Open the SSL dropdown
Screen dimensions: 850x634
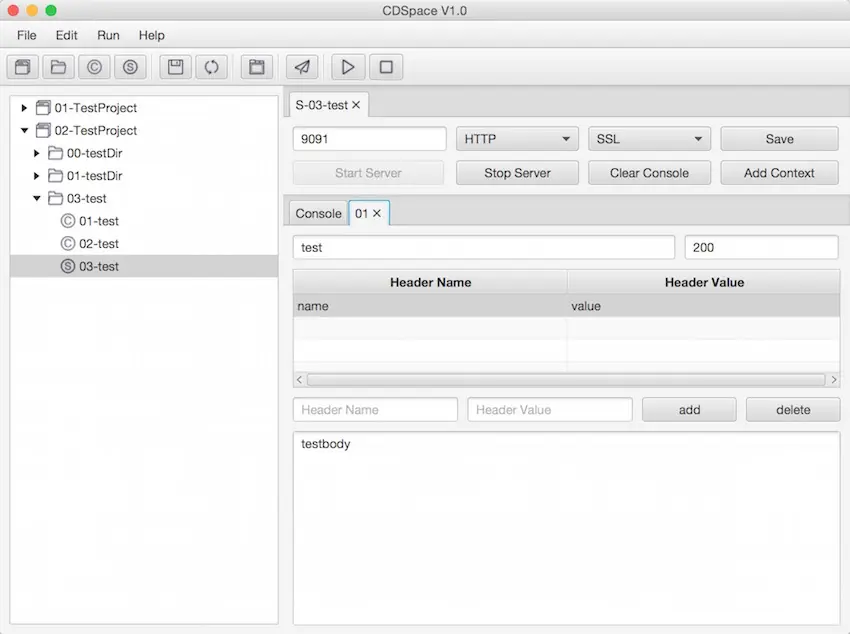coord(649,139)
